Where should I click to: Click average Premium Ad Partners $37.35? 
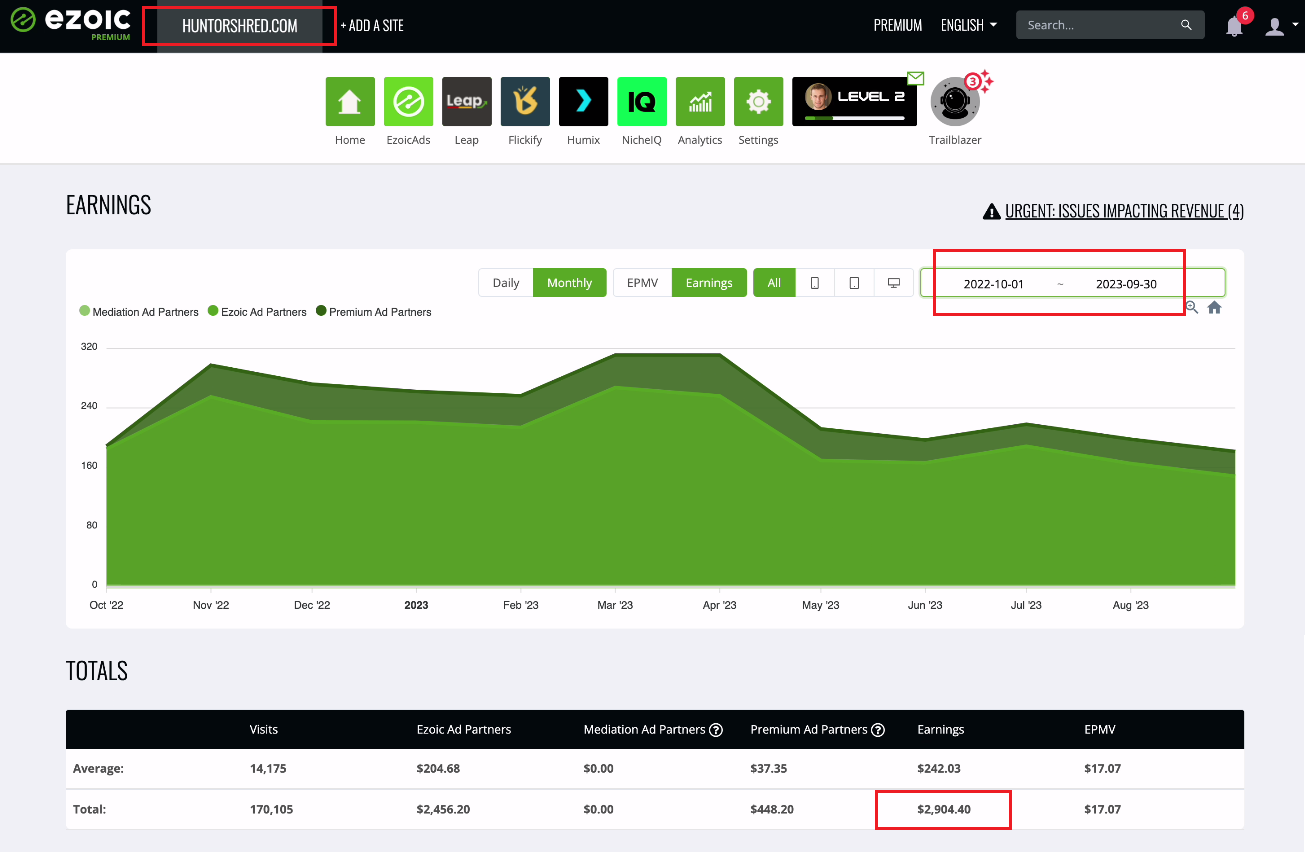click(x=769, y=769)
